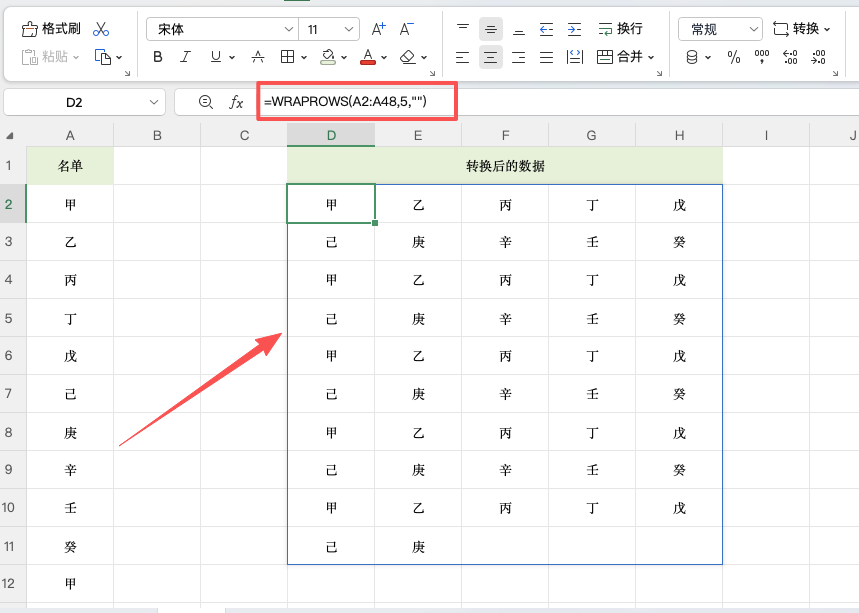Click cell A1 labeled 名单
The width and height of the screenshot is (859, 613).
(70, 166)
